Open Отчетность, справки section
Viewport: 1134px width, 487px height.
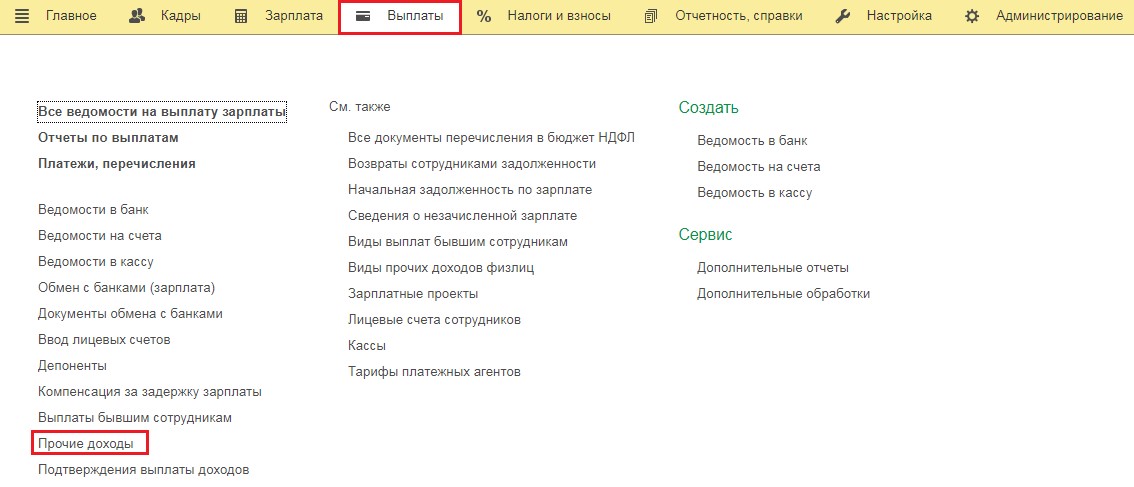point(738,16)
